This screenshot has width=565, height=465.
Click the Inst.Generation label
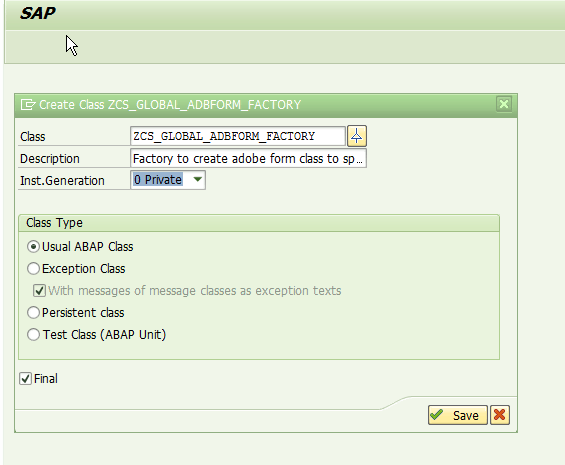click(62, 181)
